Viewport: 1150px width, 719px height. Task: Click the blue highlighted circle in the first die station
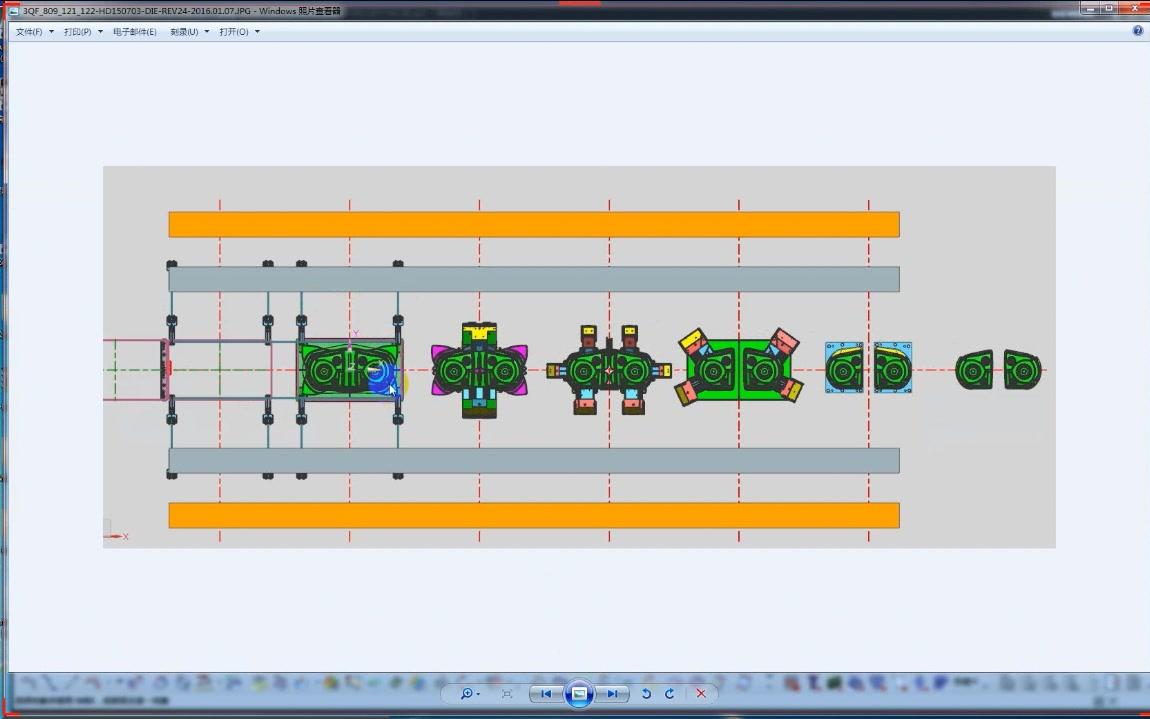380,377
